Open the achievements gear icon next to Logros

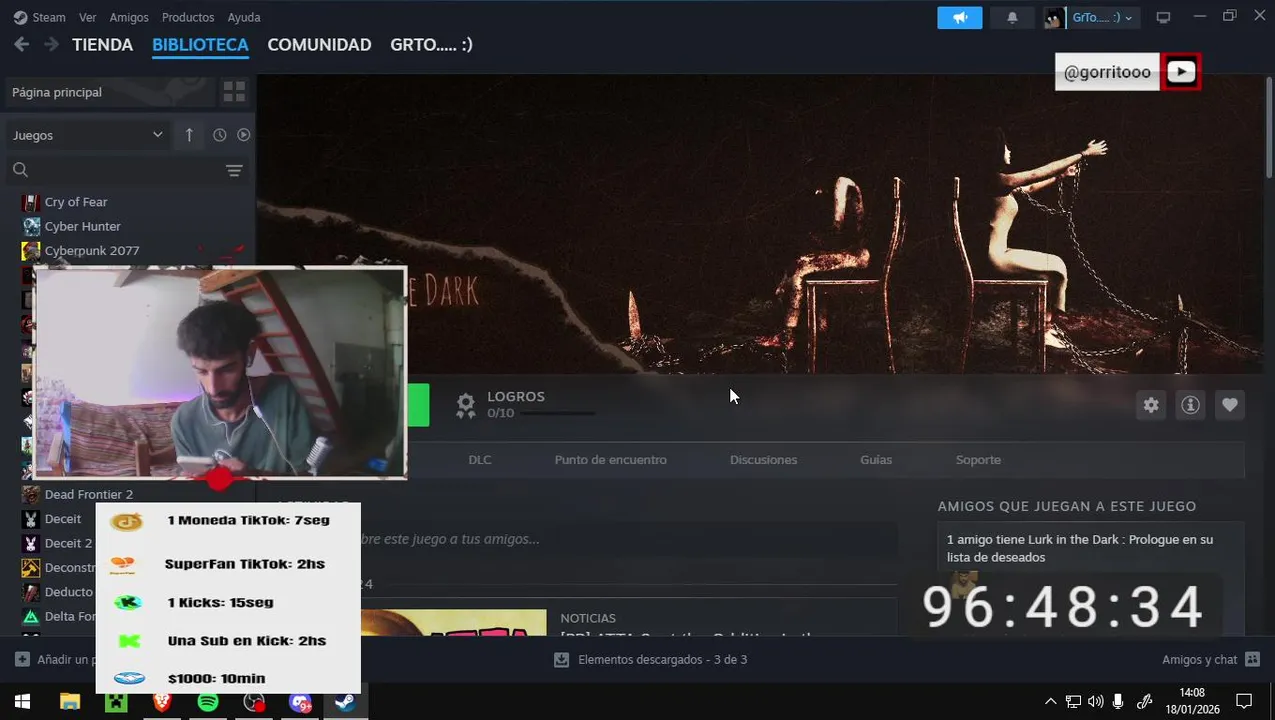click(x=465, y=405)
